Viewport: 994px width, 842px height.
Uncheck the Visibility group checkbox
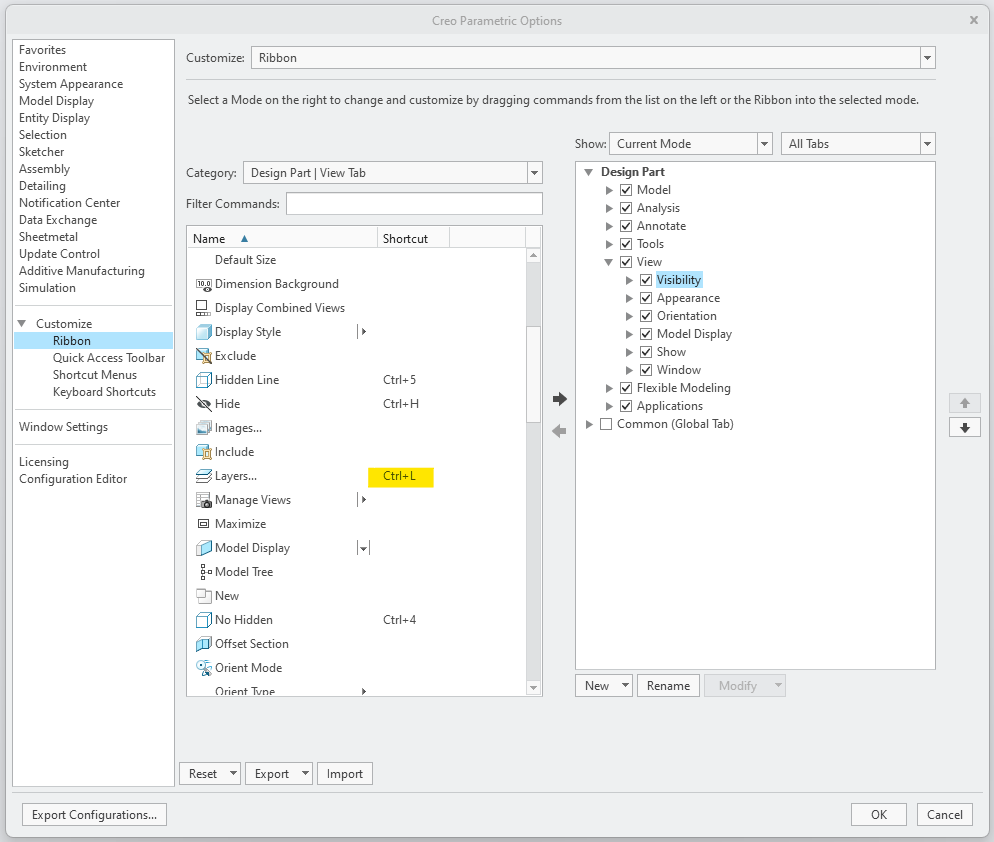[646, 280]
